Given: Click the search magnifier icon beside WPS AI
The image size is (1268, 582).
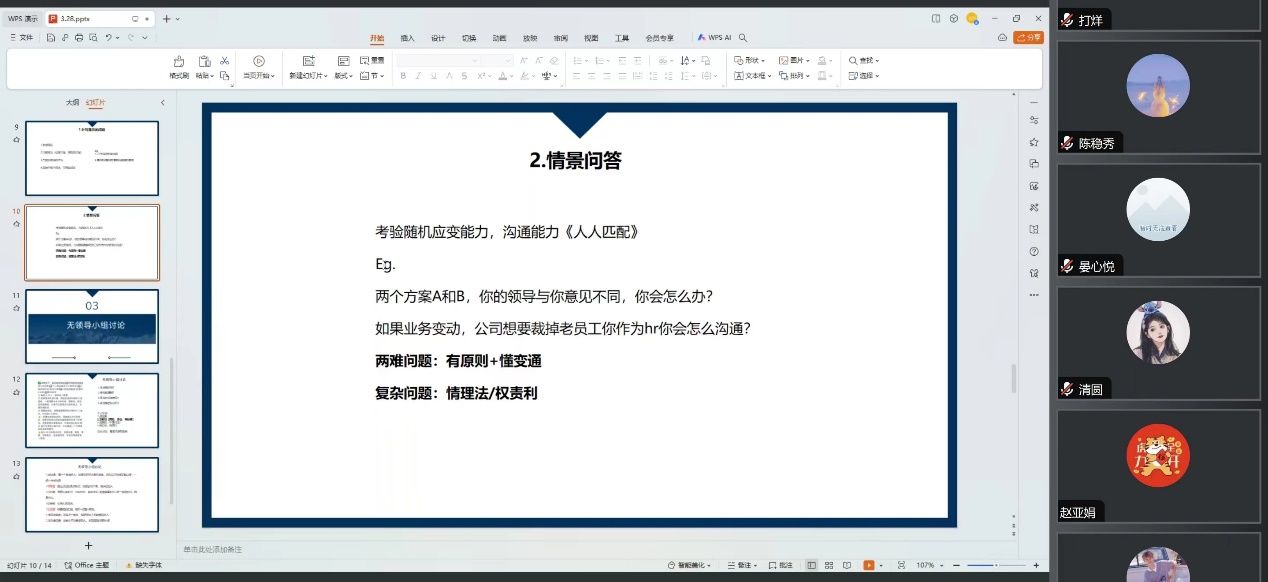Looking at the screenshot, I should pos(743,38).
